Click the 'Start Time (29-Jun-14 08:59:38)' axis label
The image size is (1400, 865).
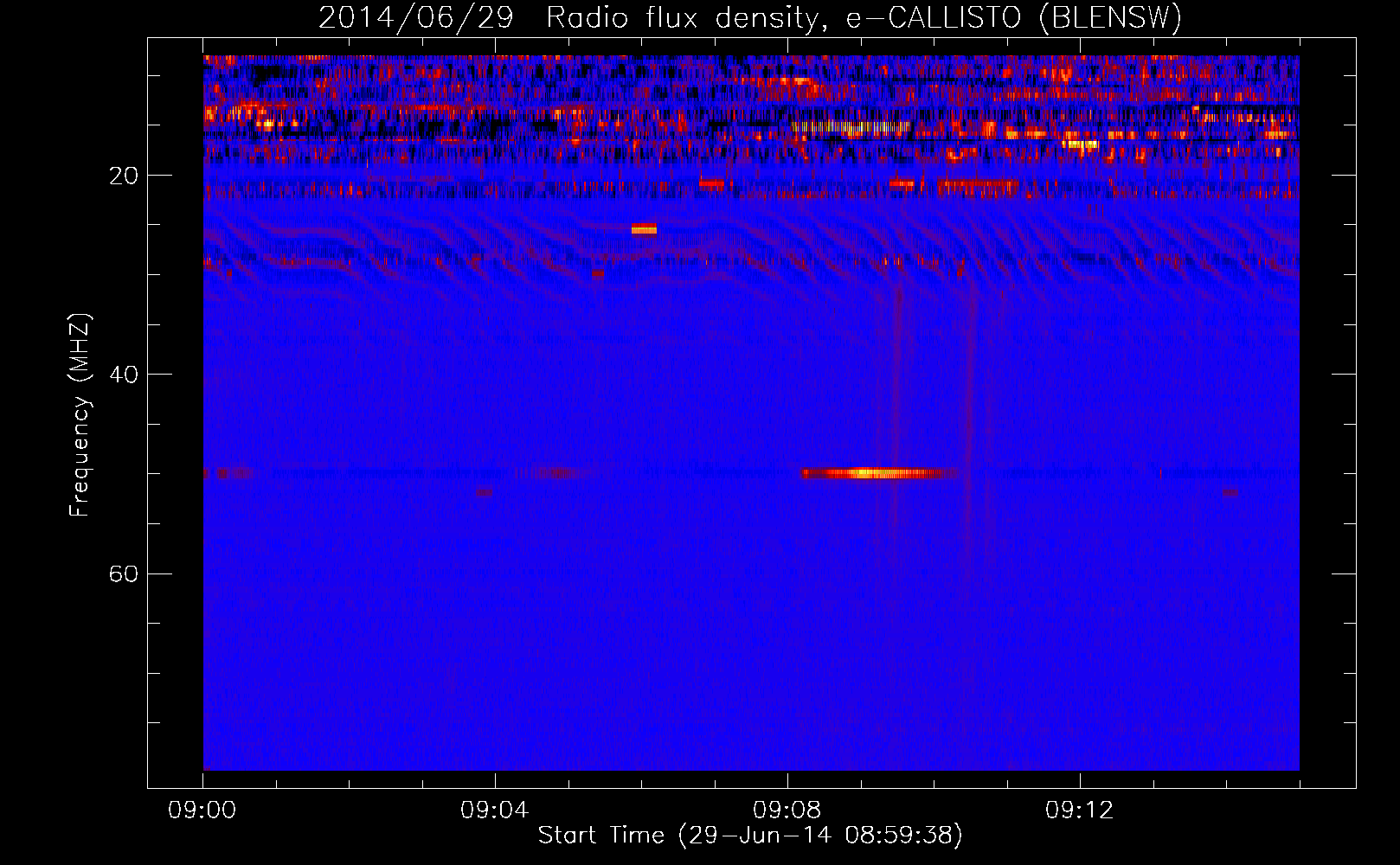pyautogui.click(x=749, y=836)
